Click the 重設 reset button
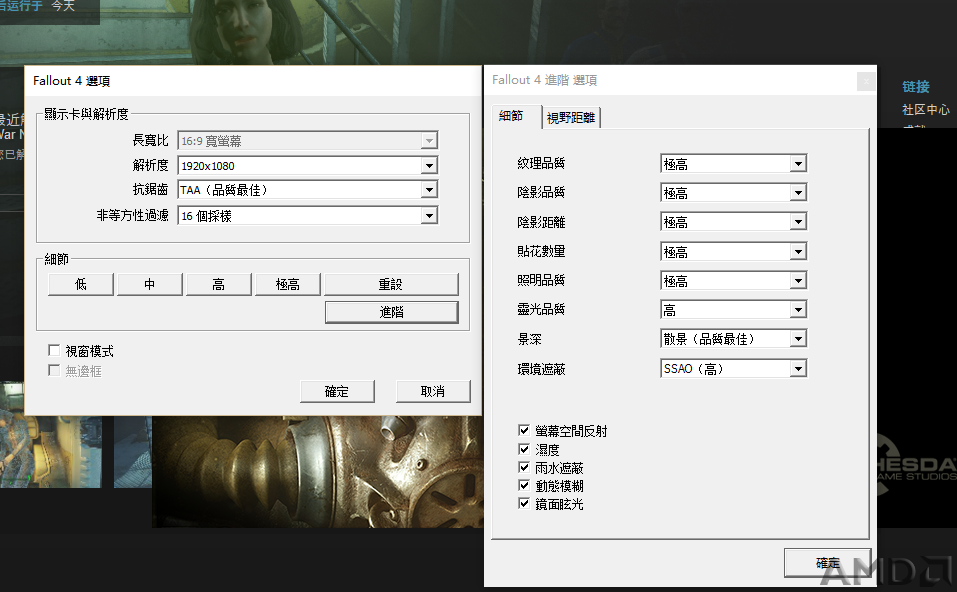957x592 pixels. tap(391, 284)
